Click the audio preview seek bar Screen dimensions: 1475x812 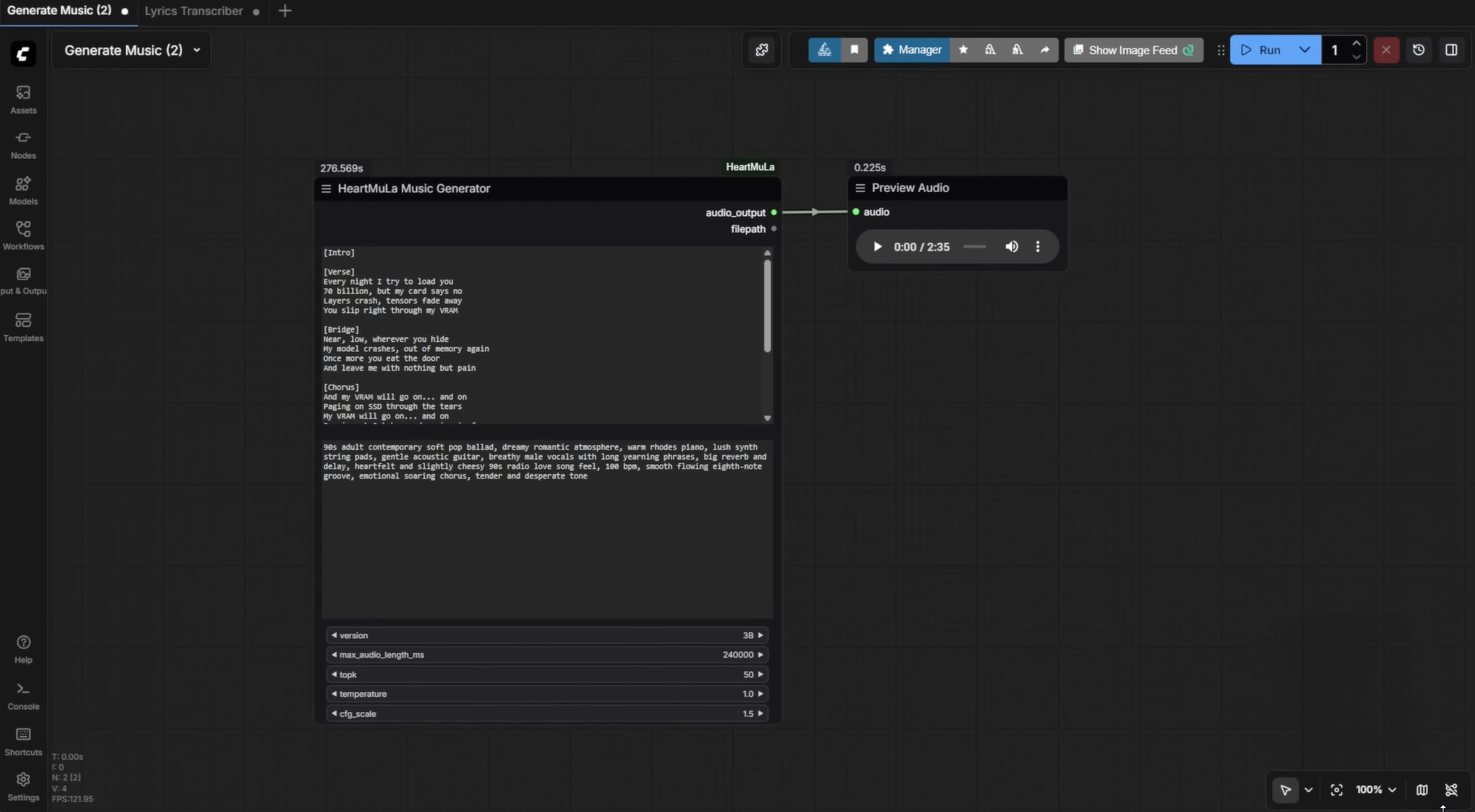click(x=974, y=247)
